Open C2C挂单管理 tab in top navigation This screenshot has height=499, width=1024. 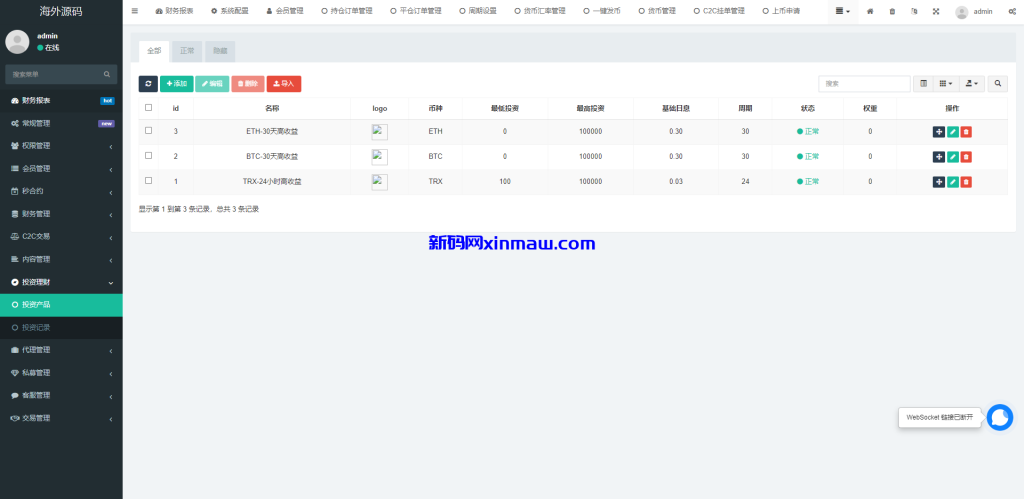point(718,11)
